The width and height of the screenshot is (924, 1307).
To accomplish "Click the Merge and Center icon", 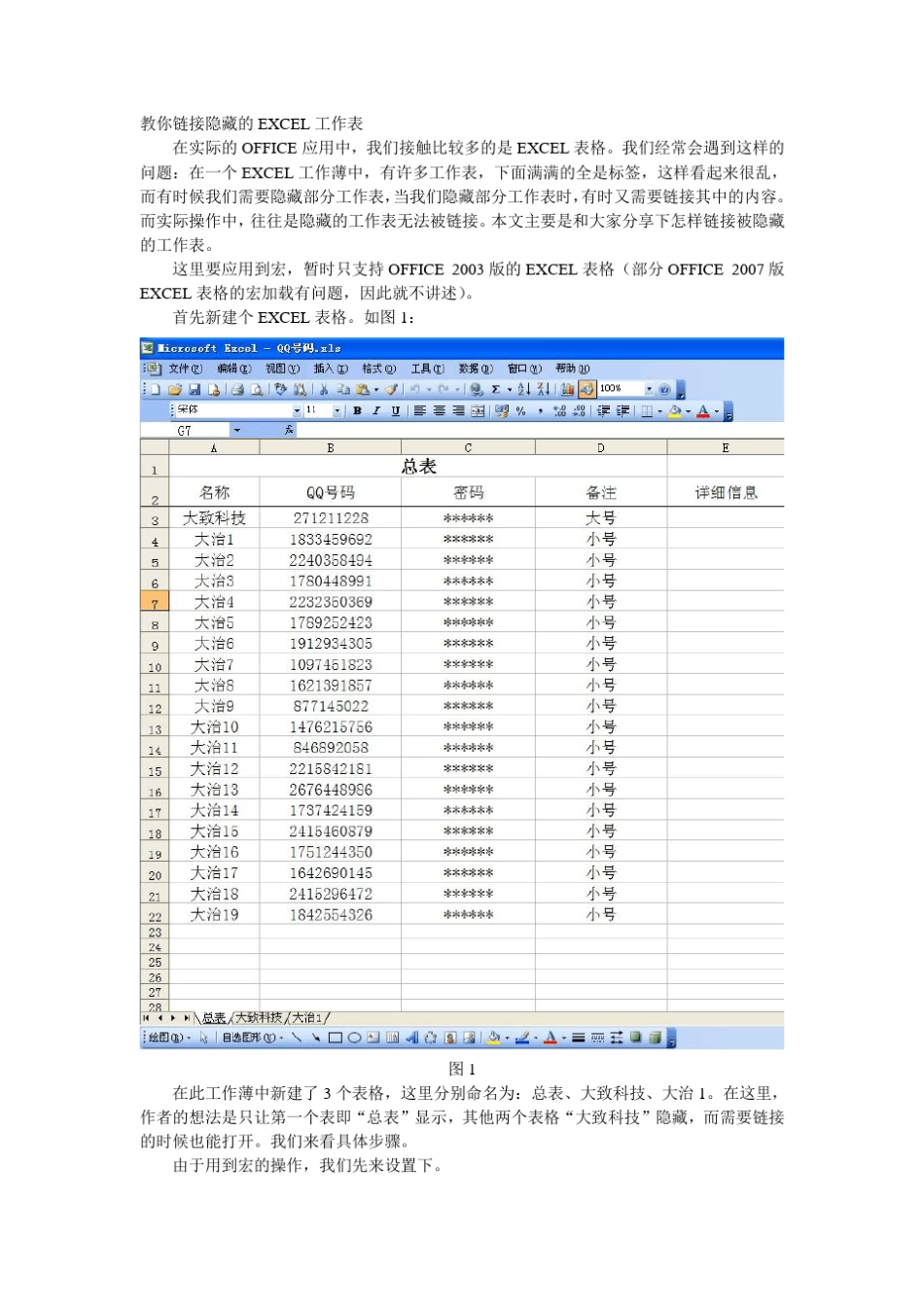I will [478, 411].
